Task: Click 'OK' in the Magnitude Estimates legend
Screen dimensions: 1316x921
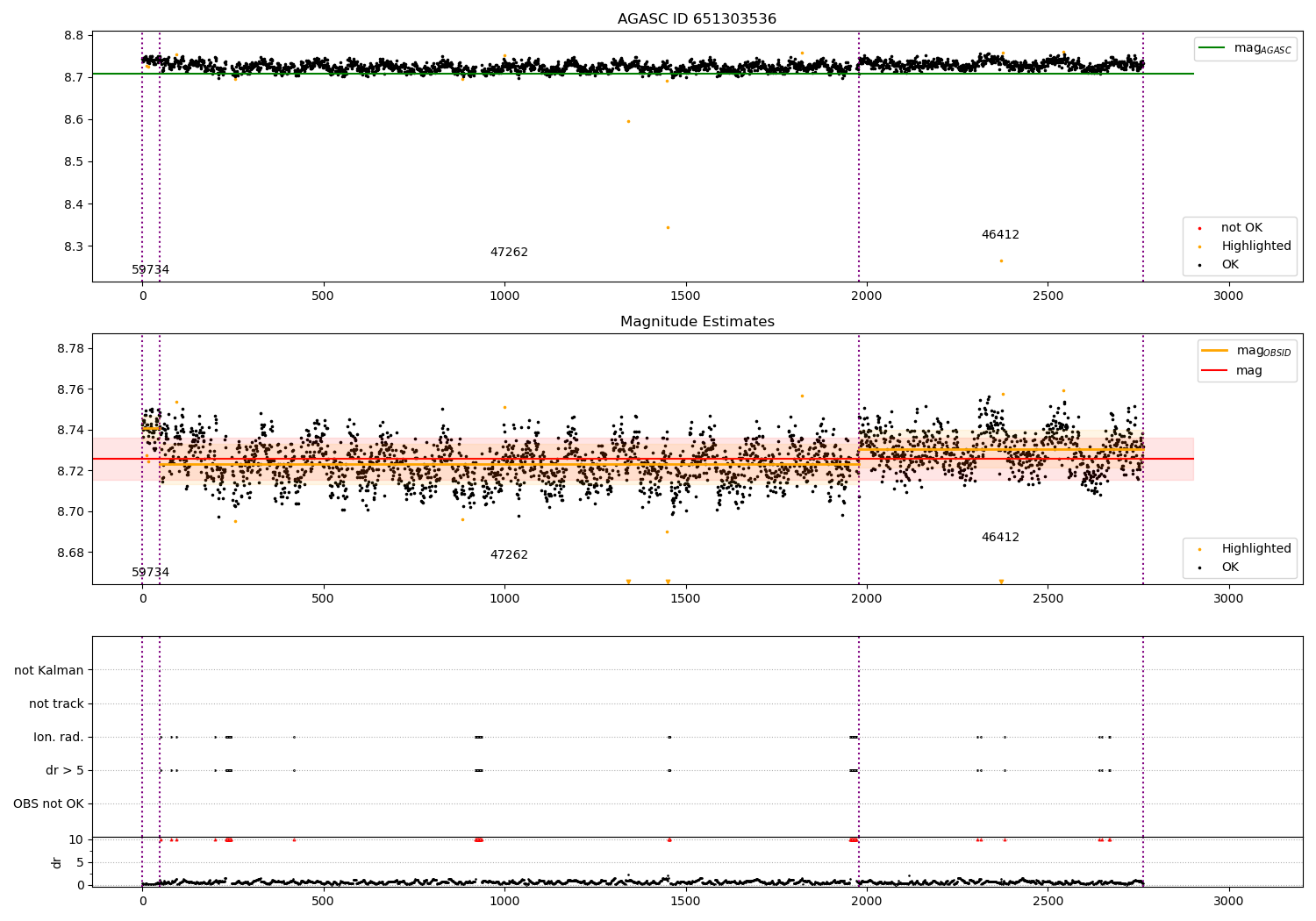Action: tap(1230, 568)
